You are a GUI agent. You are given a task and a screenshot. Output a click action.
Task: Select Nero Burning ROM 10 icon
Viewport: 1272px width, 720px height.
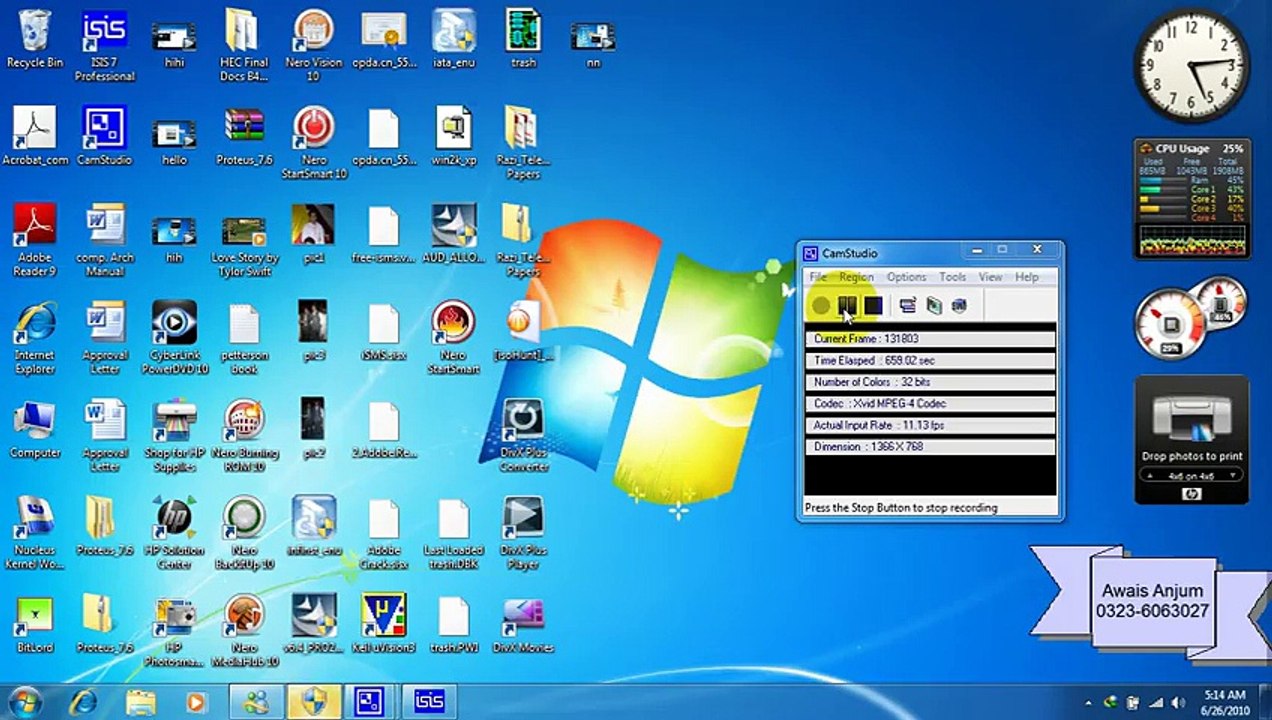tap(244, 436)
